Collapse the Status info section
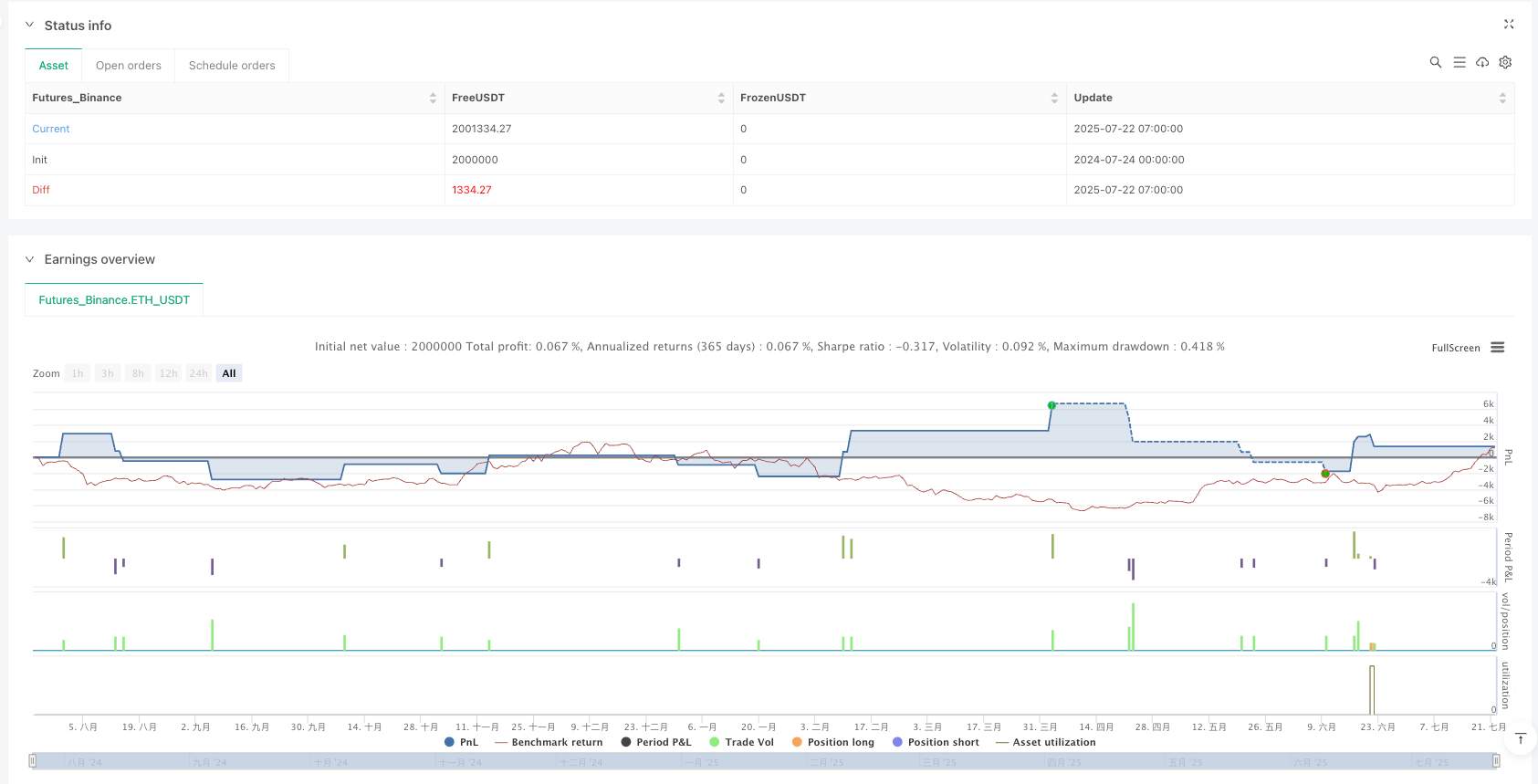The height and width of the screenshot is (784, 1538). coord(29,26)
